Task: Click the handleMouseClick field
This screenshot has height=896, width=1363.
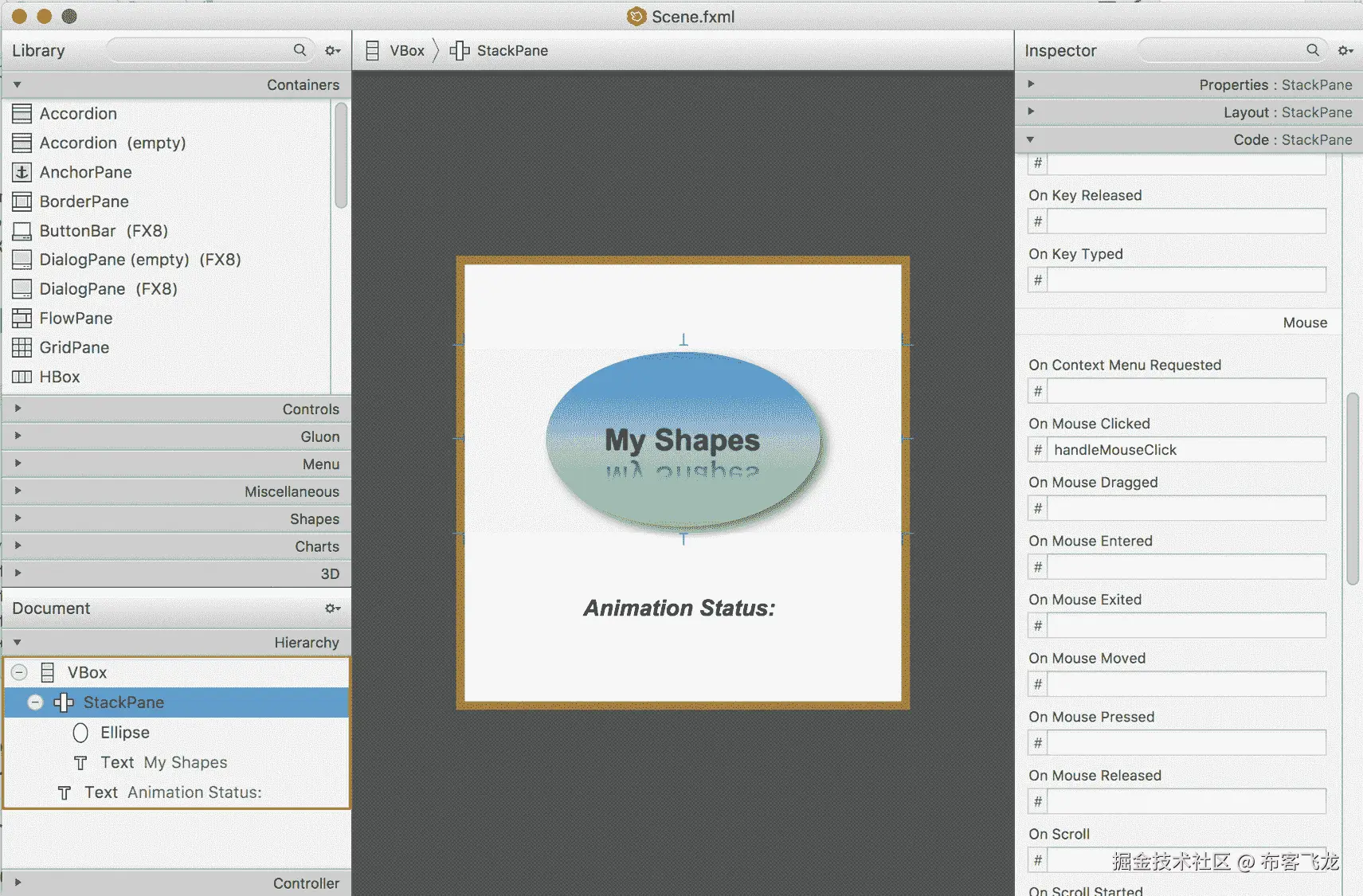Action: click(1186, 450)
